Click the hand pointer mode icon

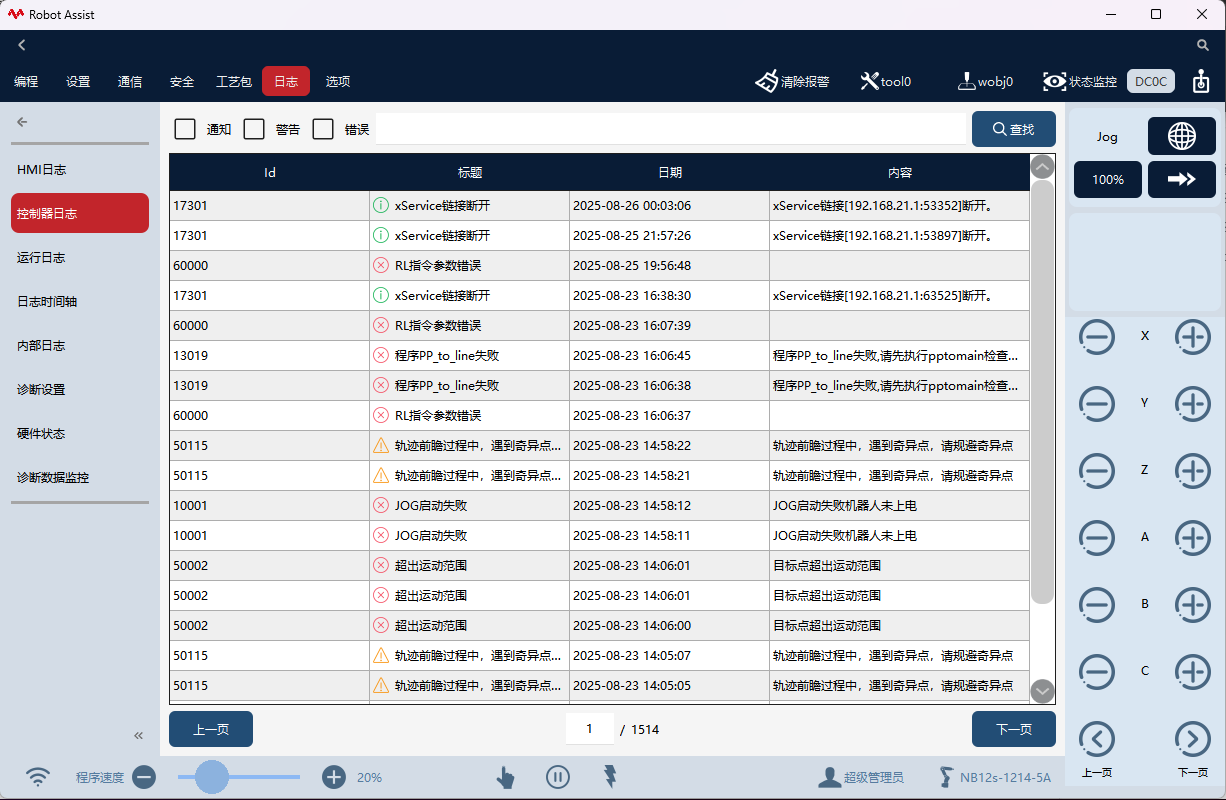[x=506, y=777]
